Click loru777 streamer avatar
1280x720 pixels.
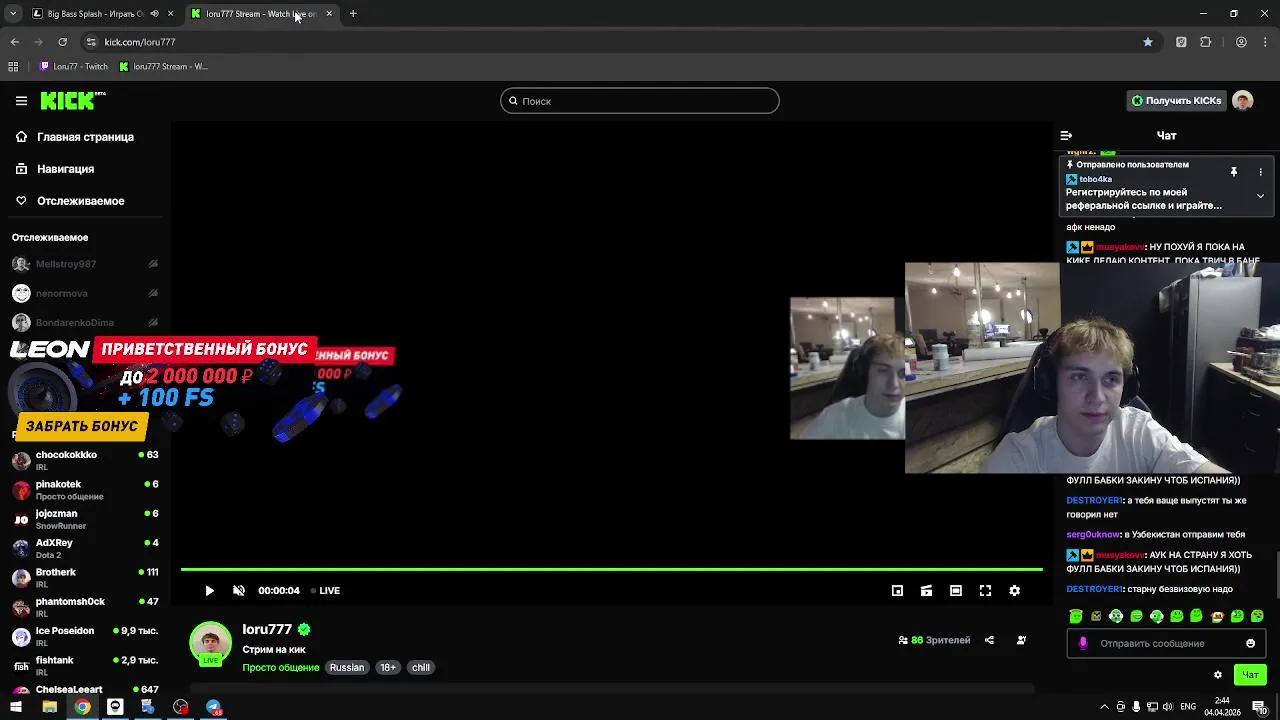tap(210, 644)
